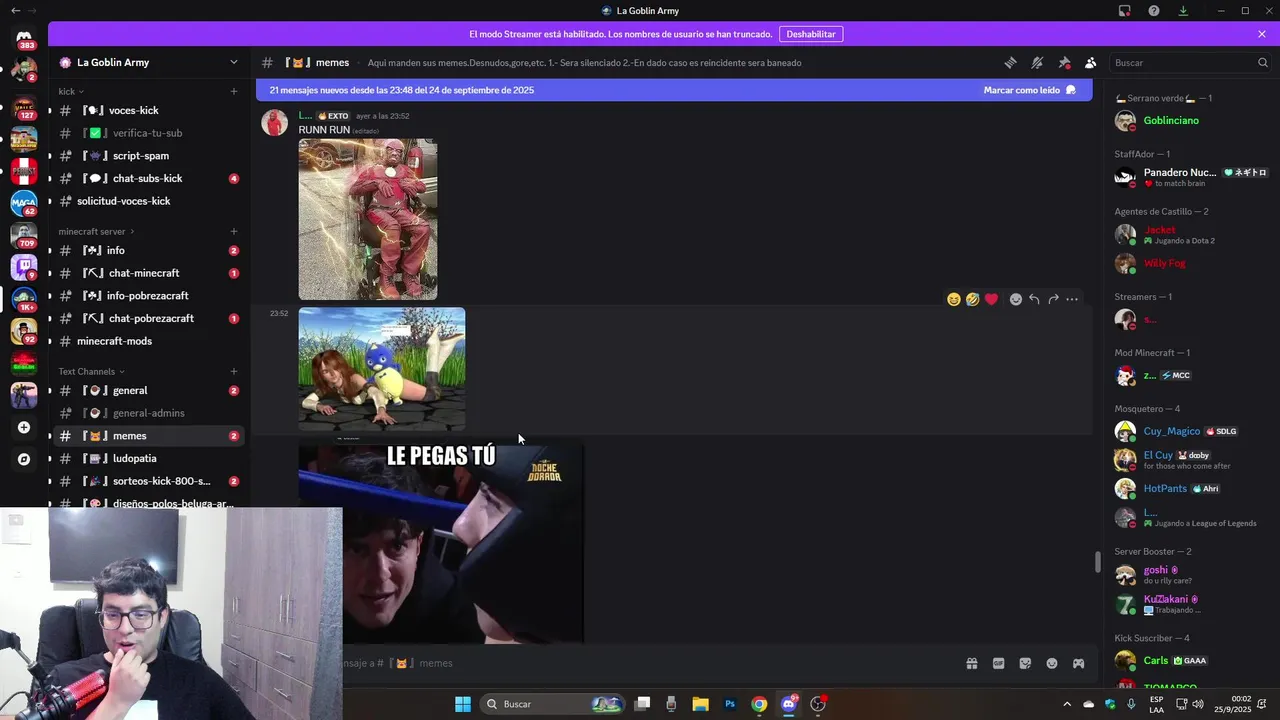
Task: Toggle channel notification mute bell
Action: pos(1037,62)
